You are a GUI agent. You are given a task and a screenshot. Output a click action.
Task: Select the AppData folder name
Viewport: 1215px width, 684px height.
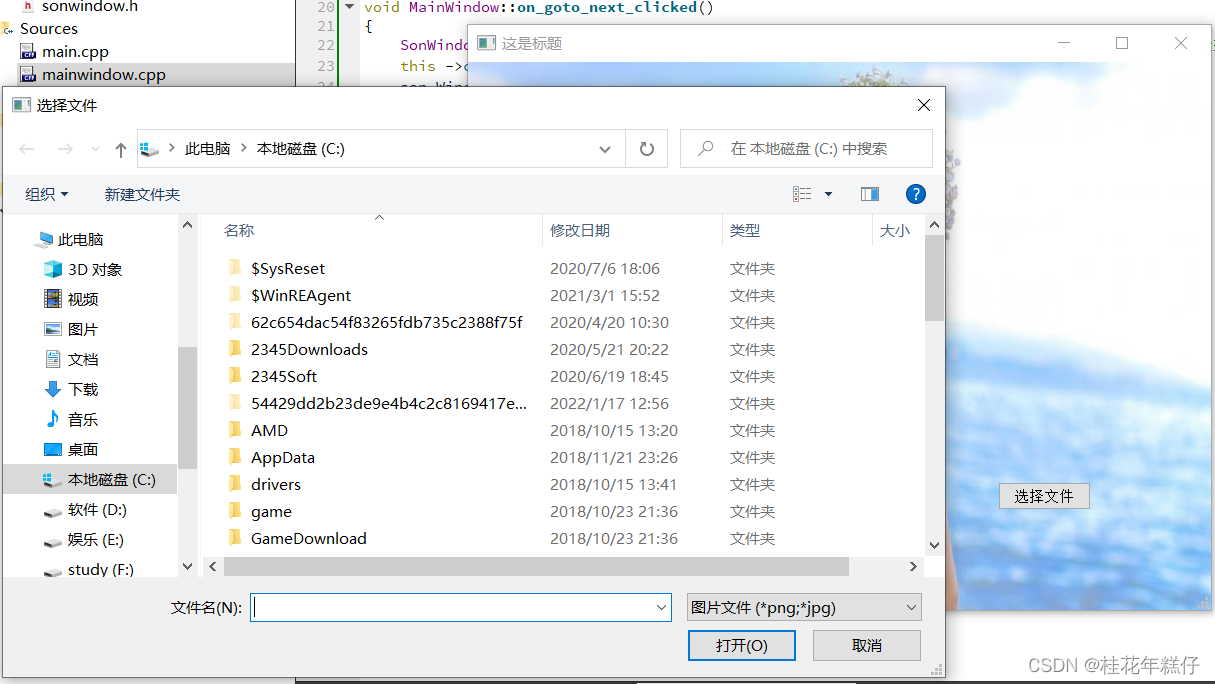[283, 457]
